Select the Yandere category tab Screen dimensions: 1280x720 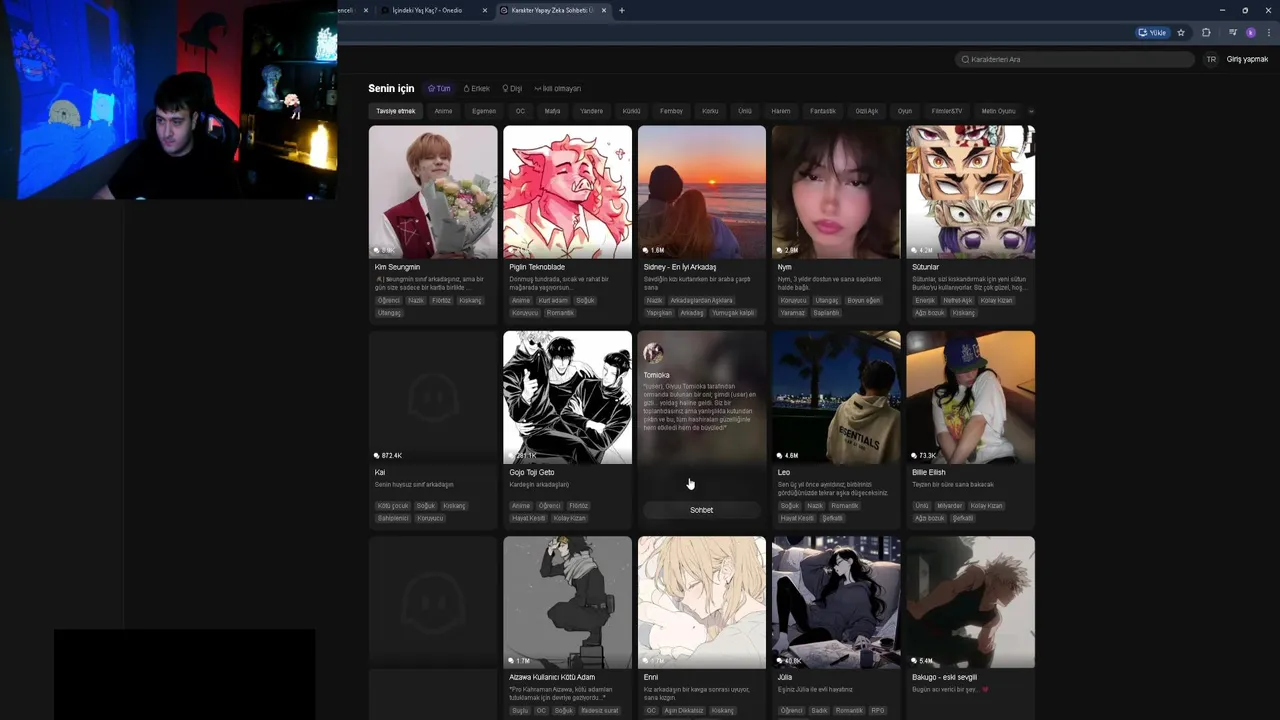592,111
